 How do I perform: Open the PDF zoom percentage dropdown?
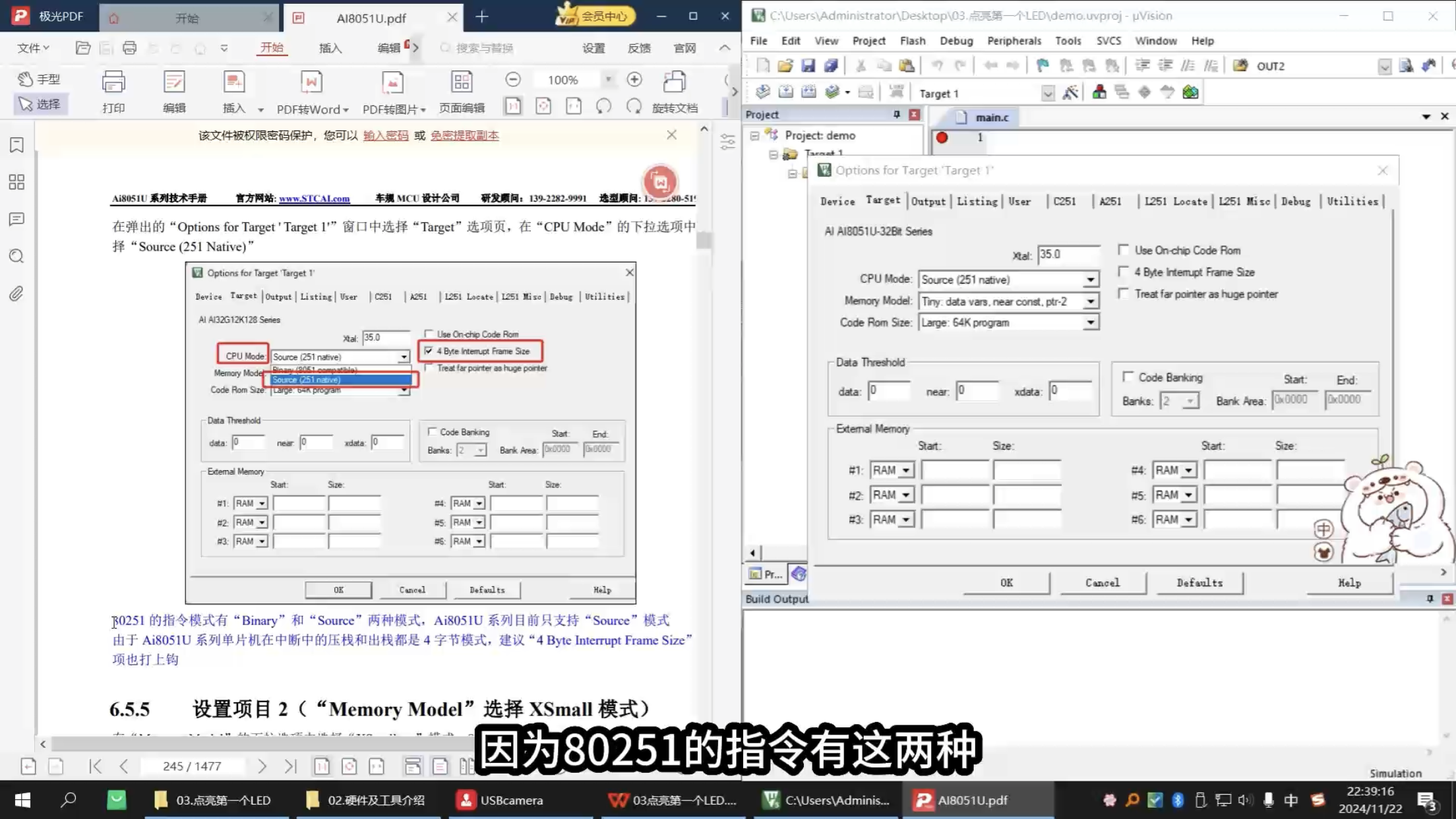click(608, 80)
